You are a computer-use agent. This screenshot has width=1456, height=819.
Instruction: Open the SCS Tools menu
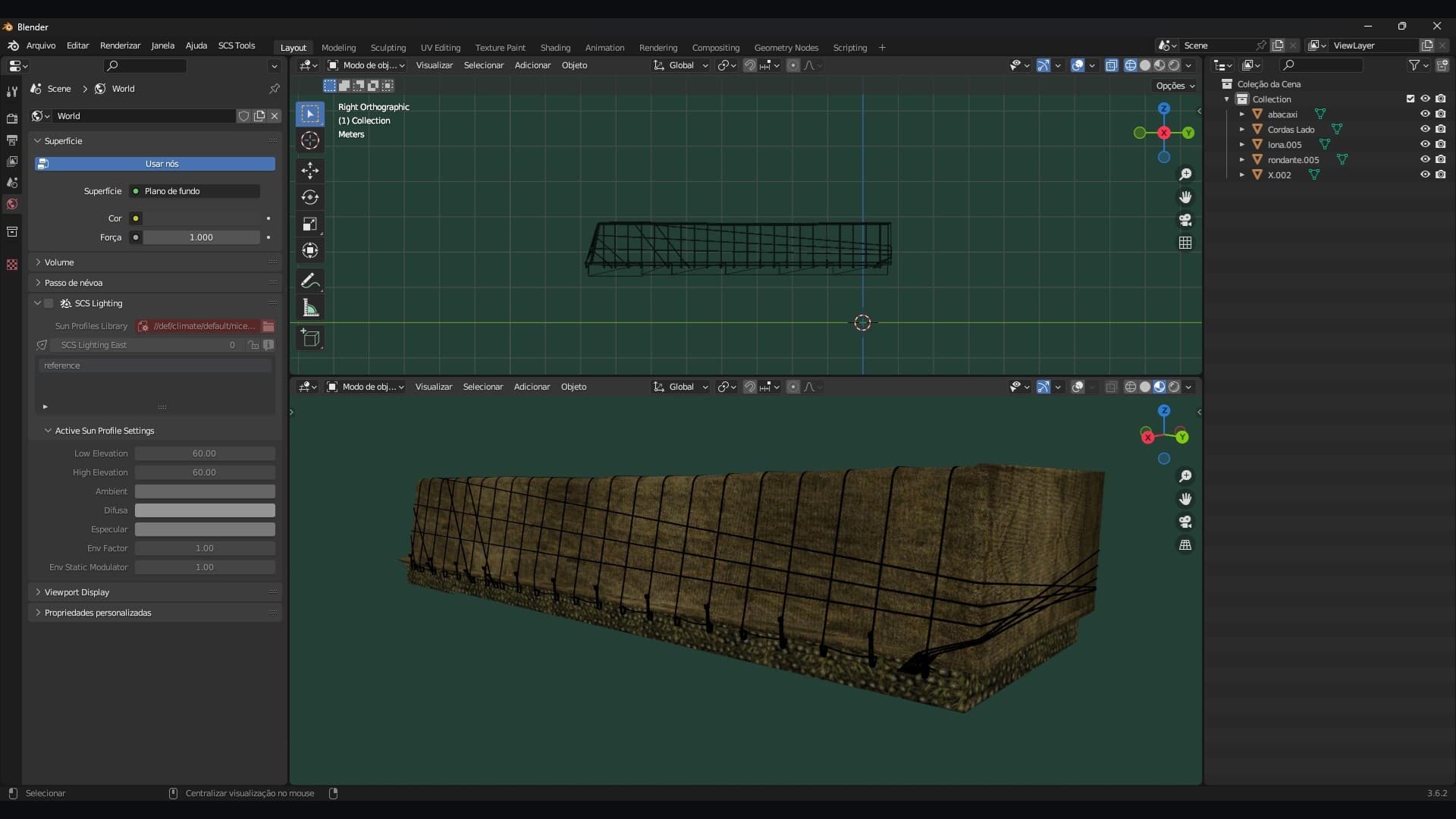(237, 45)
